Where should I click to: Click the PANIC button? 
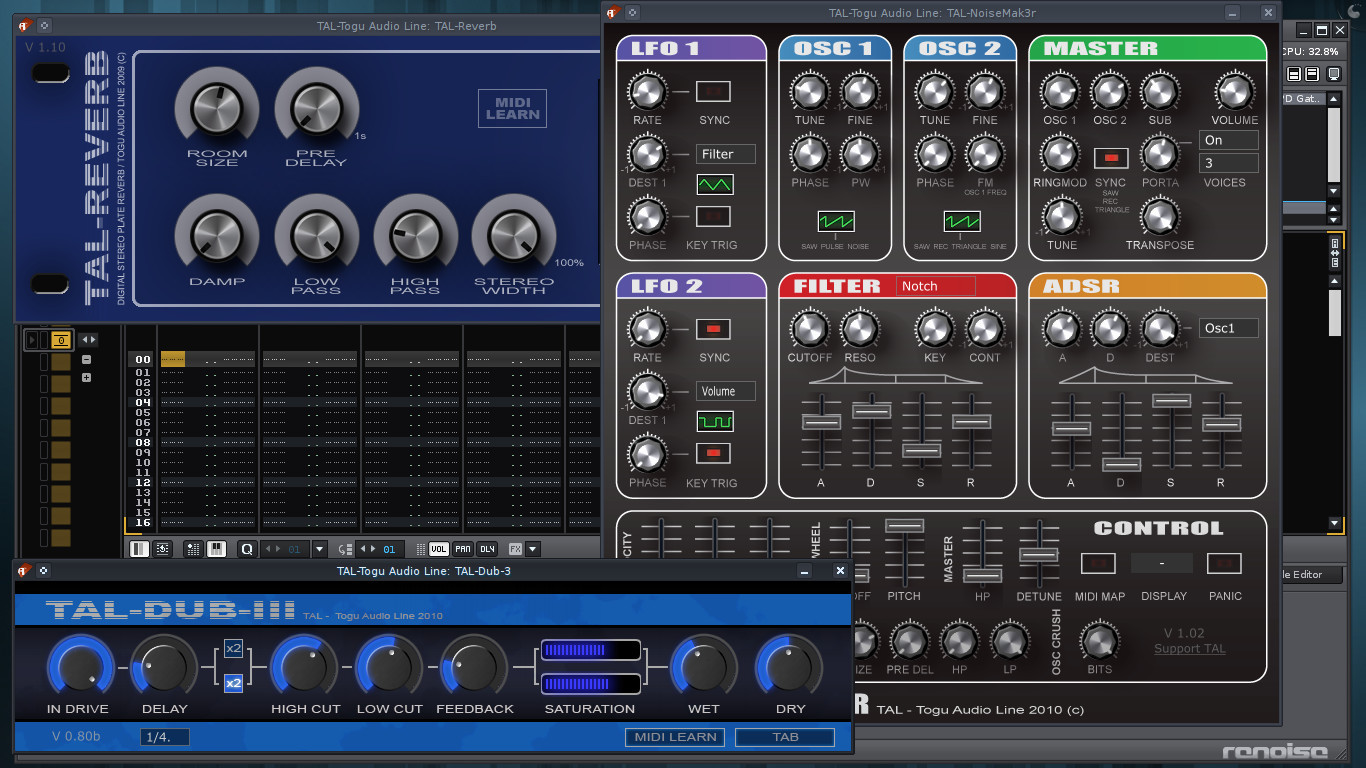[1225, 564]
